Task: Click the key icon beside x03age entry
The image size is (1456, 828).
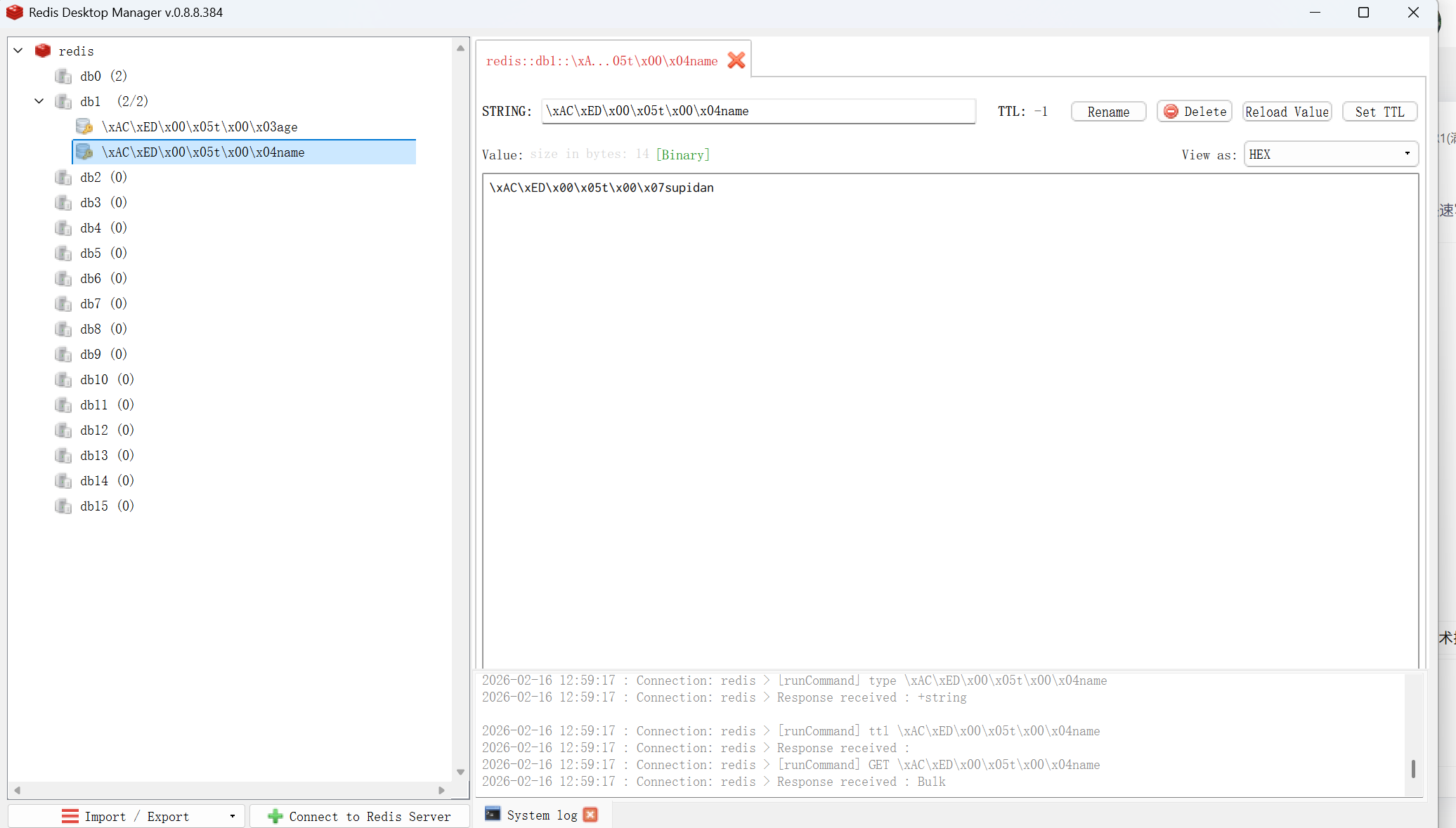Action: tap(84, 126)
